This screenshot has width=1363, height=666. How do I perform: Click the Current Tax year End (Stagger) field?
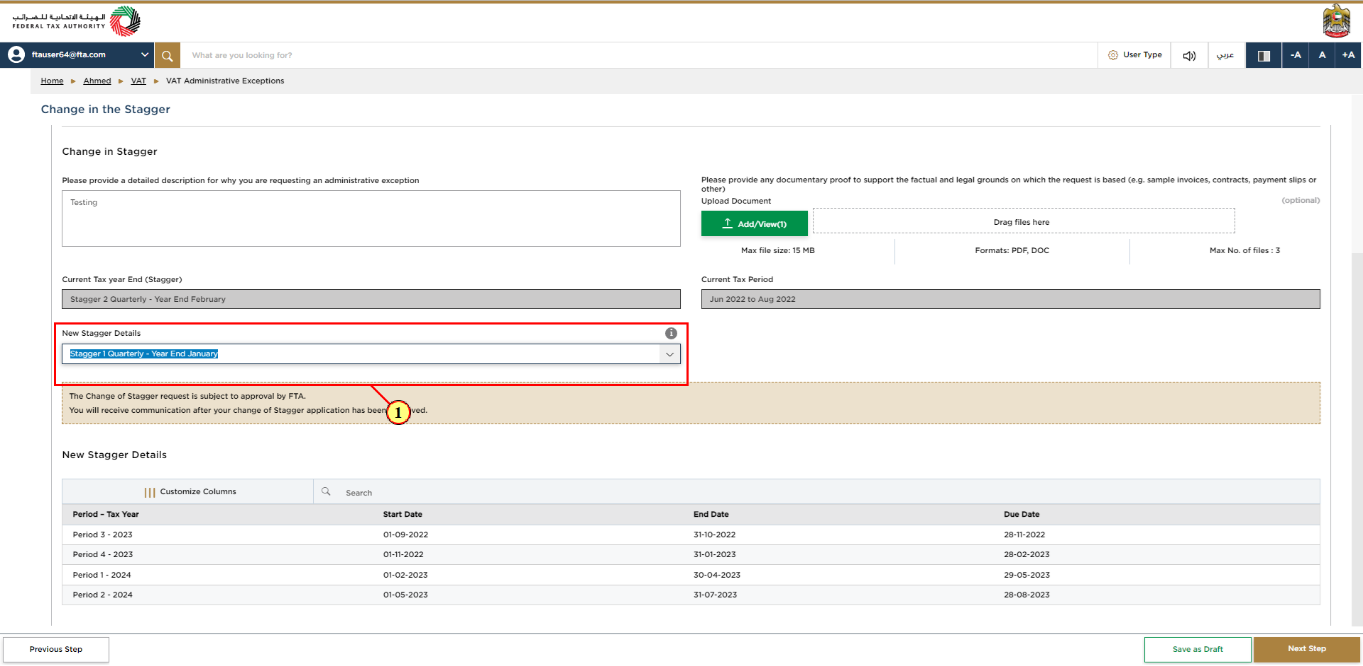coord(371,299)
